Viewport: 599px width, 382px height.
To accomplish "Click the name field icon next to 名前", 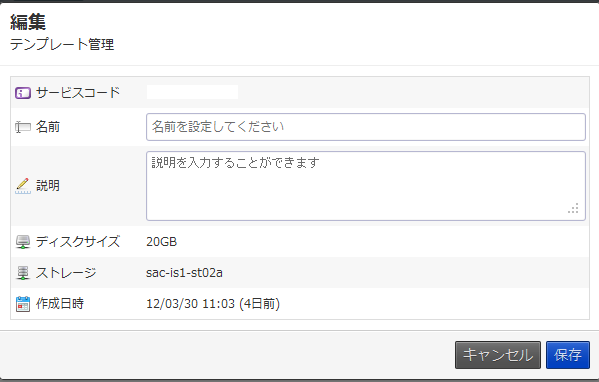I will 23,127.
